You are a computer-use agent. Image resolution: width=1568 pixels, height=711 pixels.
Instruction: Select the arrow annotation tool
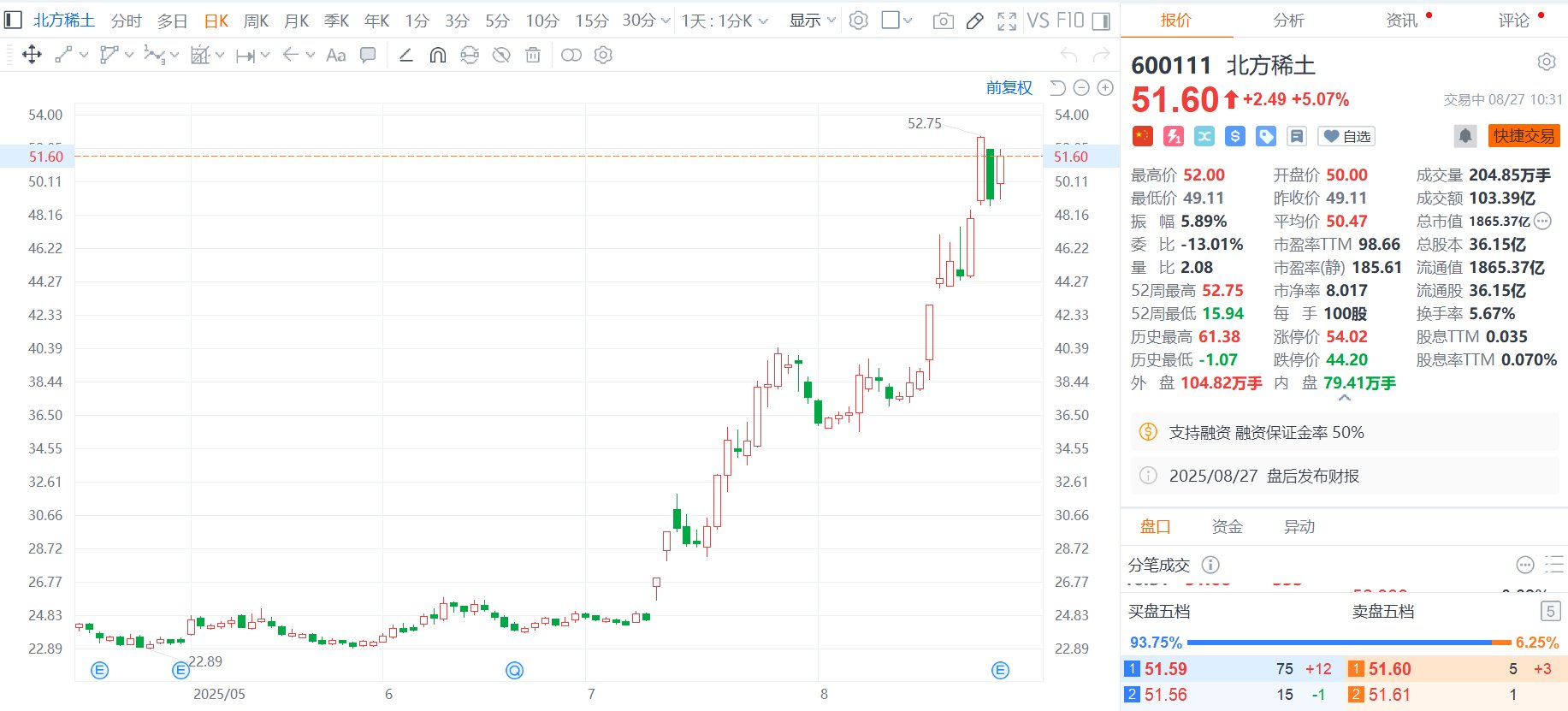(x=291, y=55)
